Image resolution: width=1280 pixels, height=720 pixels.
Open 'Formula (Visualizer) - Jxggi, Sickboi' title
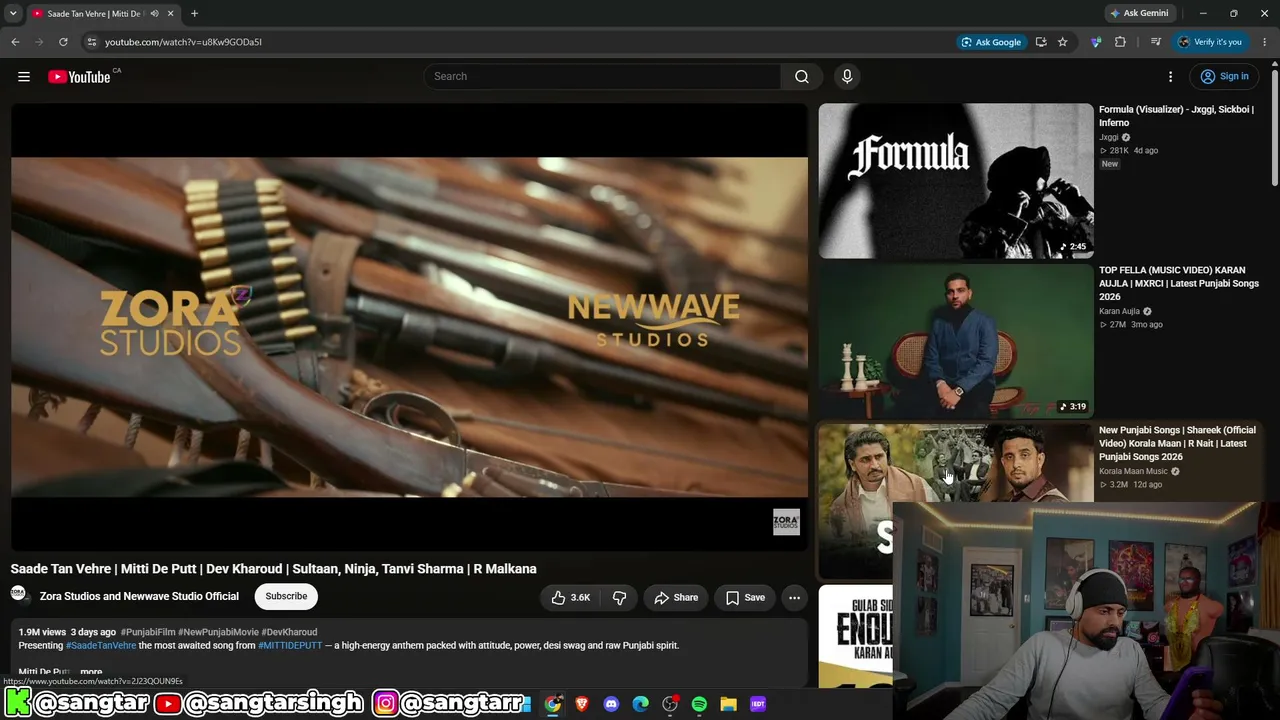coord(1176,116)
